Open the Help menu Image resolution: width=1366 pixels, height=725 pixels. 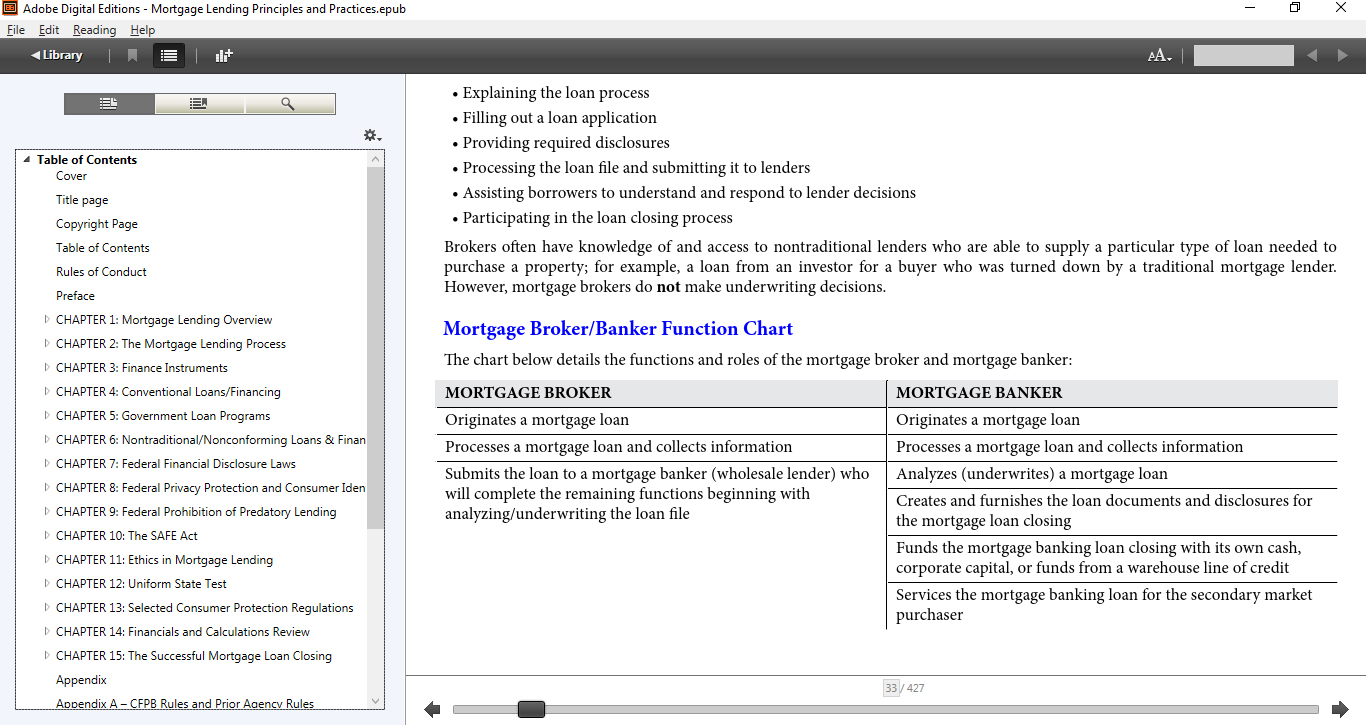pyautogui.click(x=142, y=30)
